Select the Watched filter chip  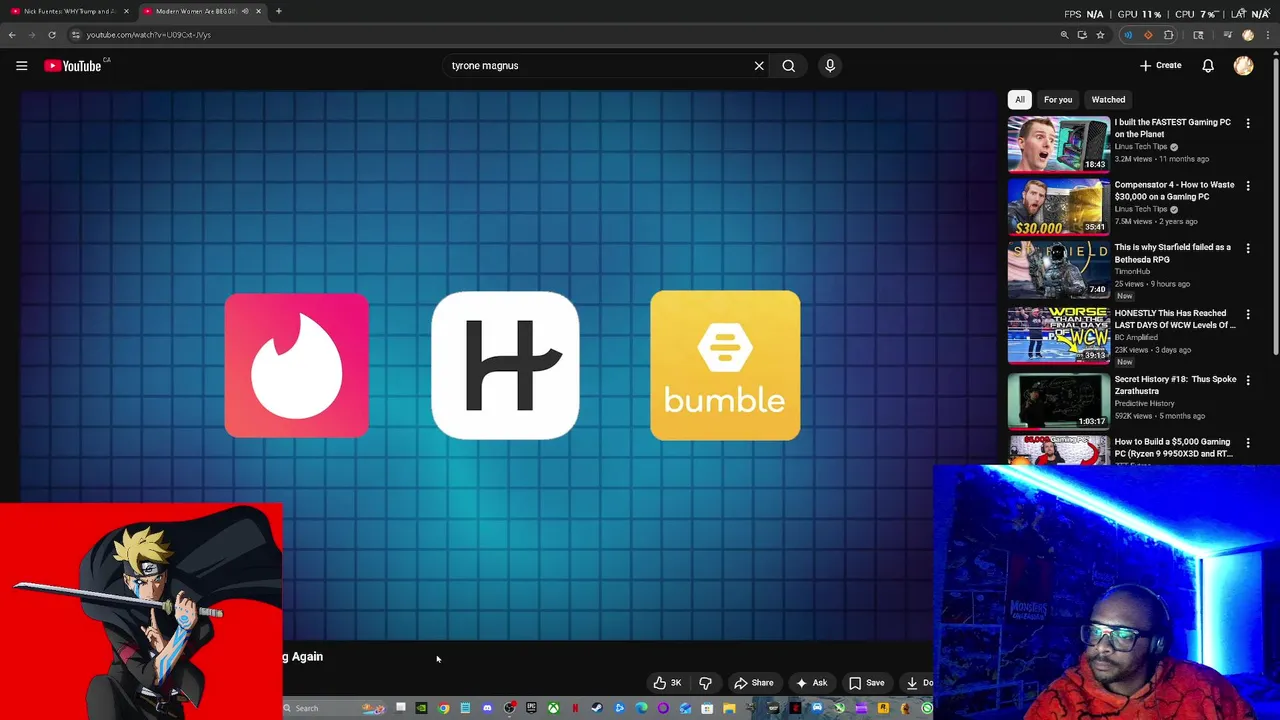tap(1108, 99)
